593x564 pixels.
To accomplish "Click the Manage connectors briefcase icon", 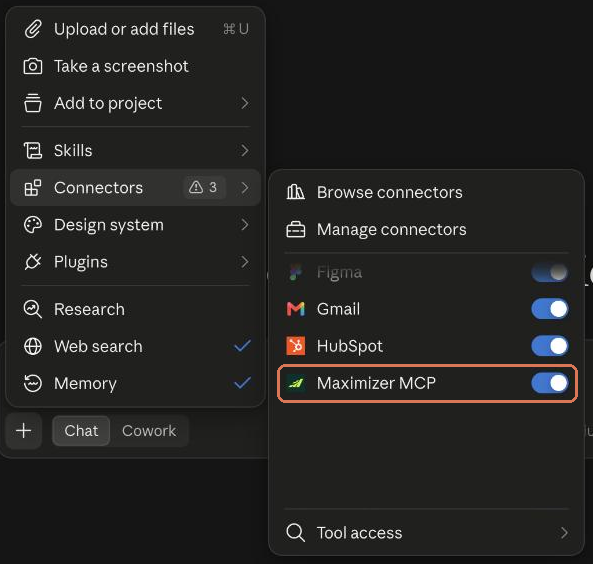I will (x=295, y=229).
